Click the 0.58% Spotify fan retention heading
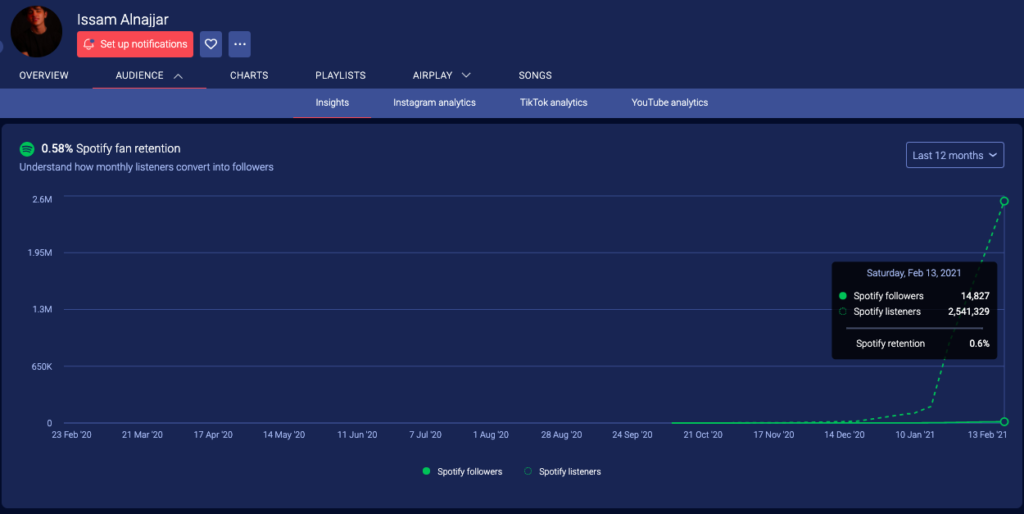 111,149
